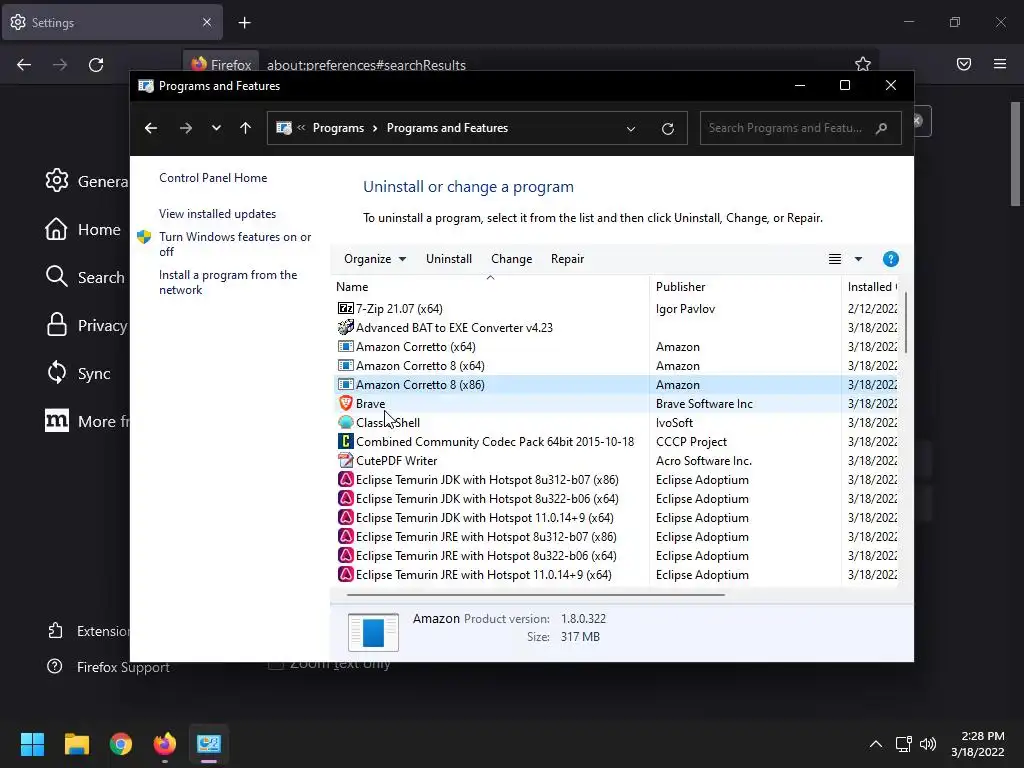Click the Control Panel taskbar icon

click(209, 744)
